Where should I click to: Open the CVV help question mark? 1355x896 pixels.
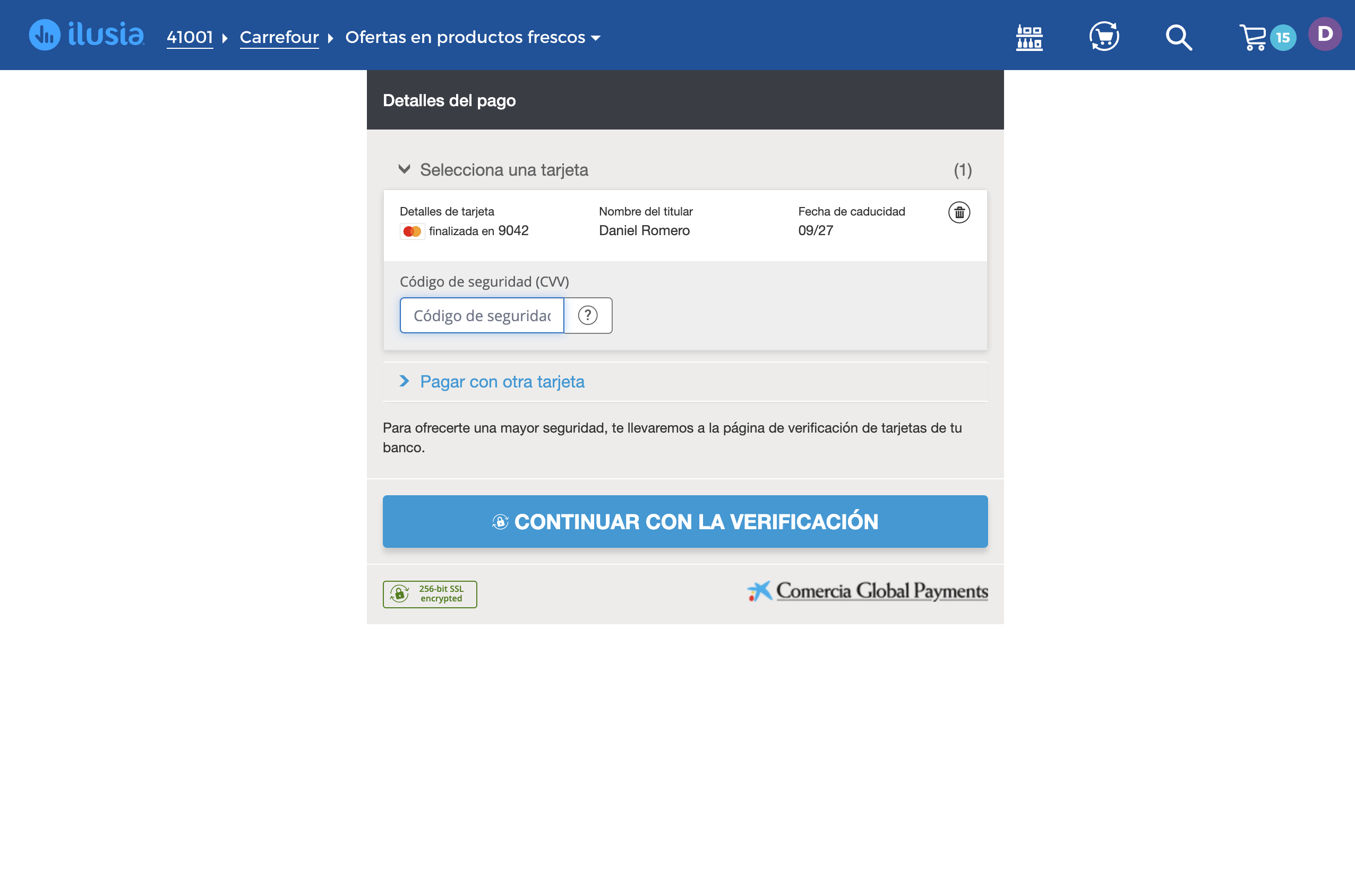click(x=587, y=315)
